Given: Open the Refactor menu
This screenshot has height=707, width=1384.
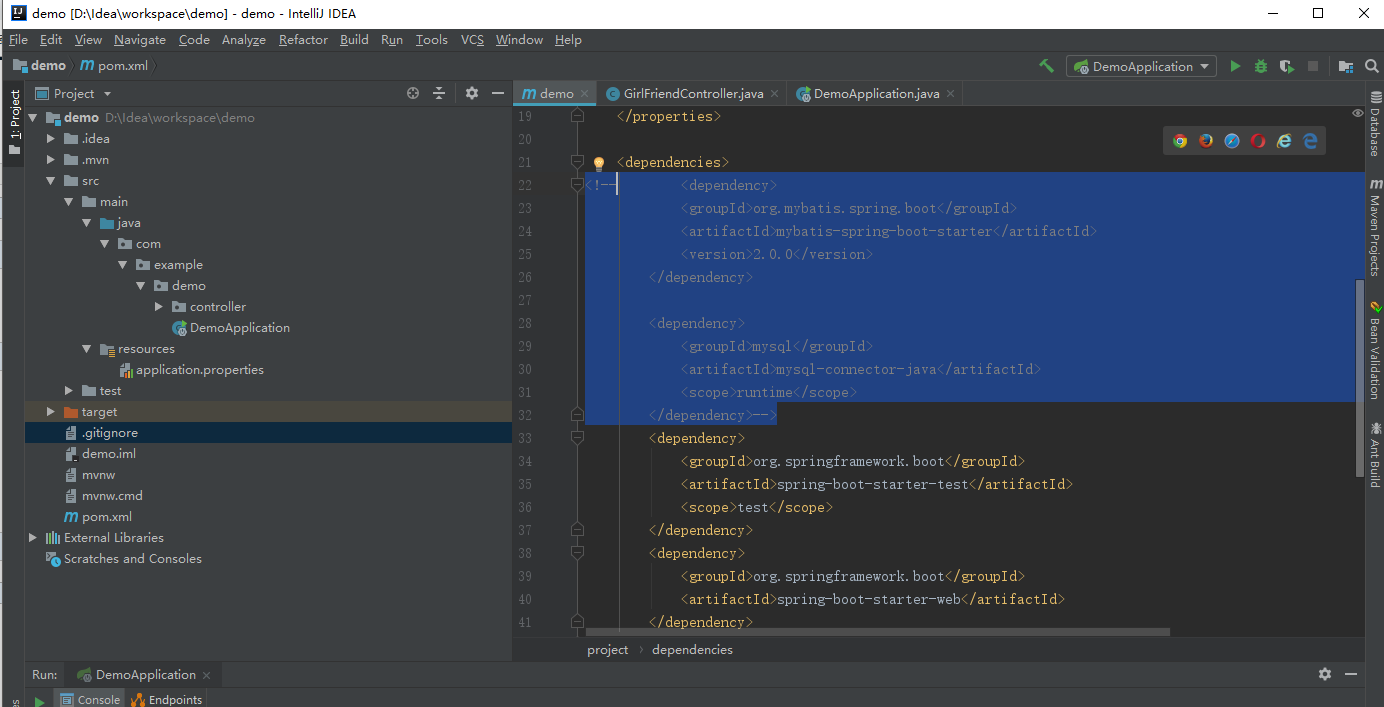Looking at the screenshot, I should pyautogui.click(x=303, y=40).
